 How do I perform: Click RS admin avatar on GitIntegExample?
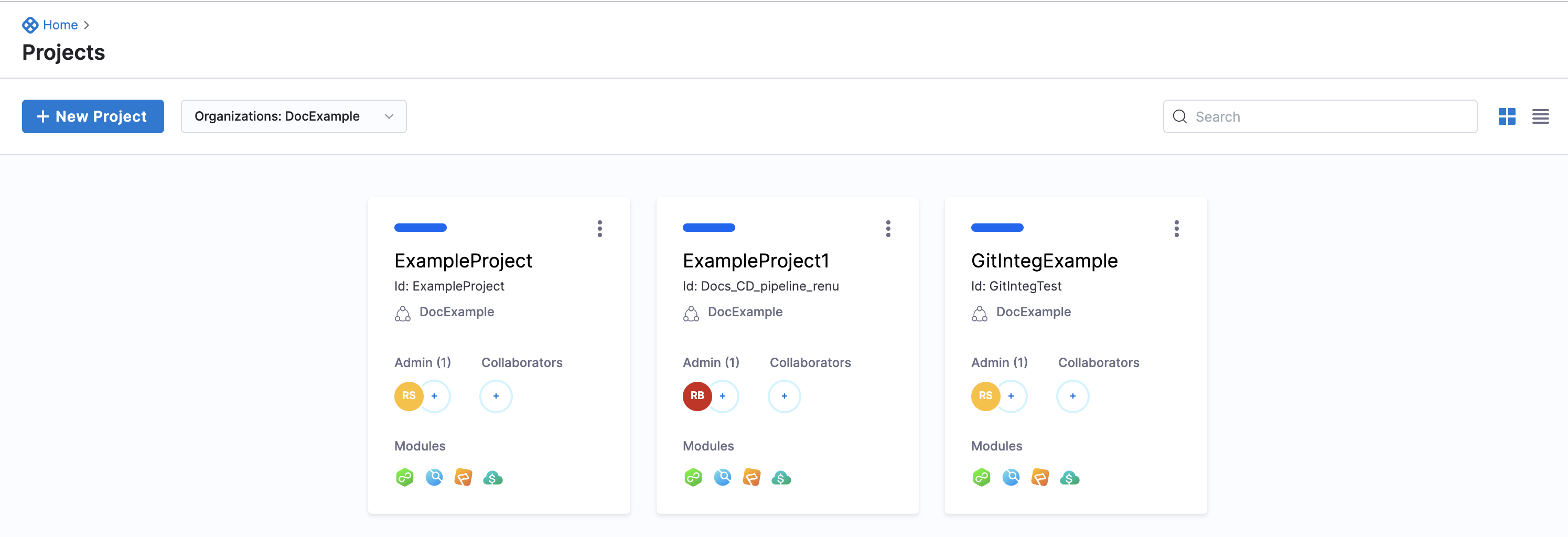(985, 396)
